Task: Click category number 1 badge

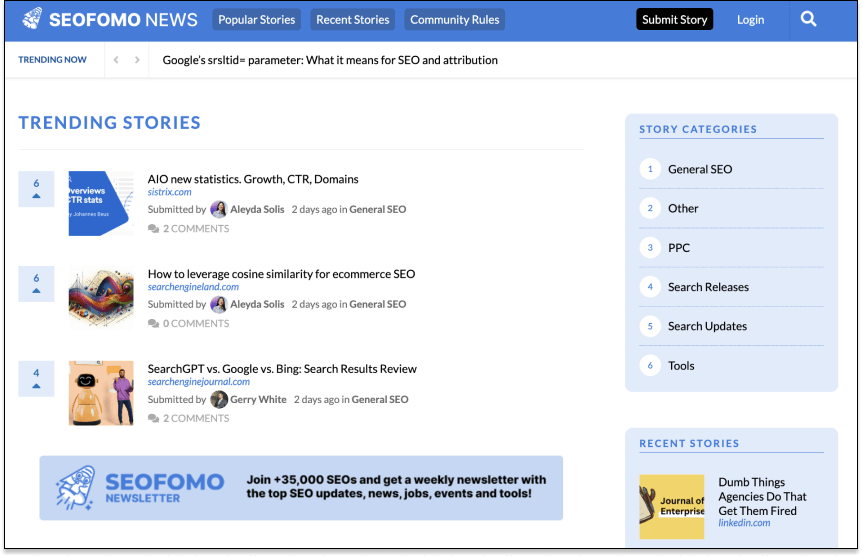Action: tap(650, 169)
